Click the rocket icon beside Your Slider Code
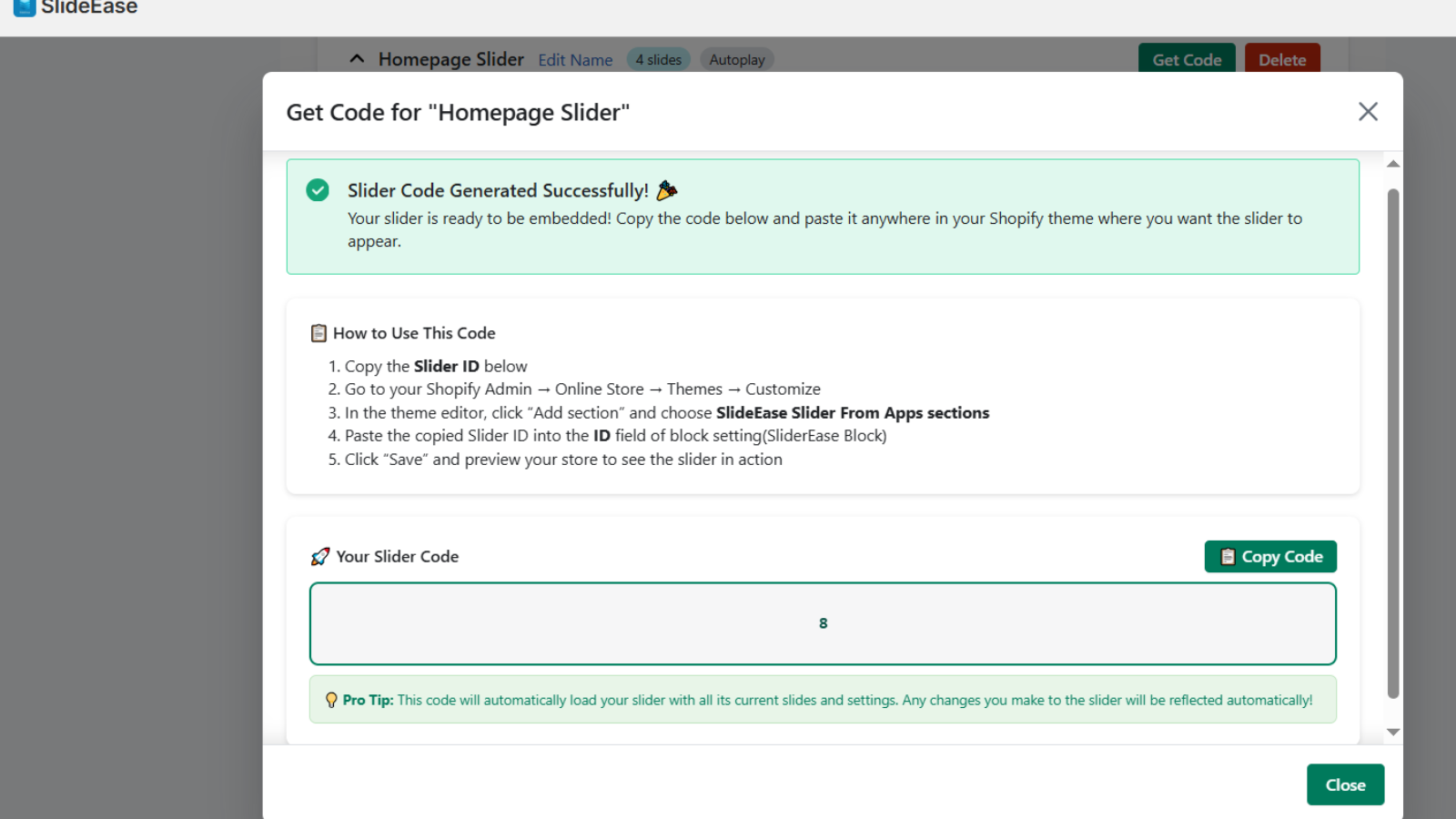The width and height of the screenshot is (1456, 819). pyautogui.click(x=320, y=556)
